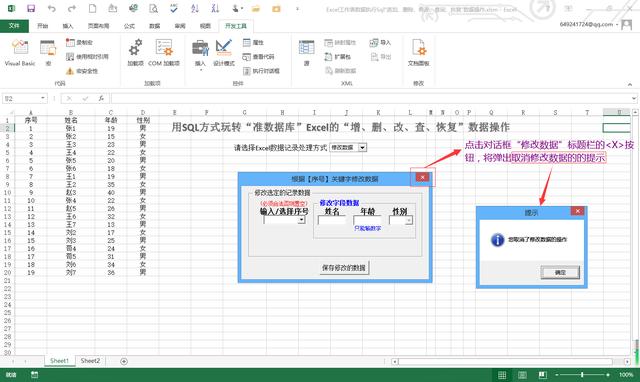The width and height of the screenshot is (640, 382).
Task: Open COM 加载项 dialog
Action: coord(164,52)
